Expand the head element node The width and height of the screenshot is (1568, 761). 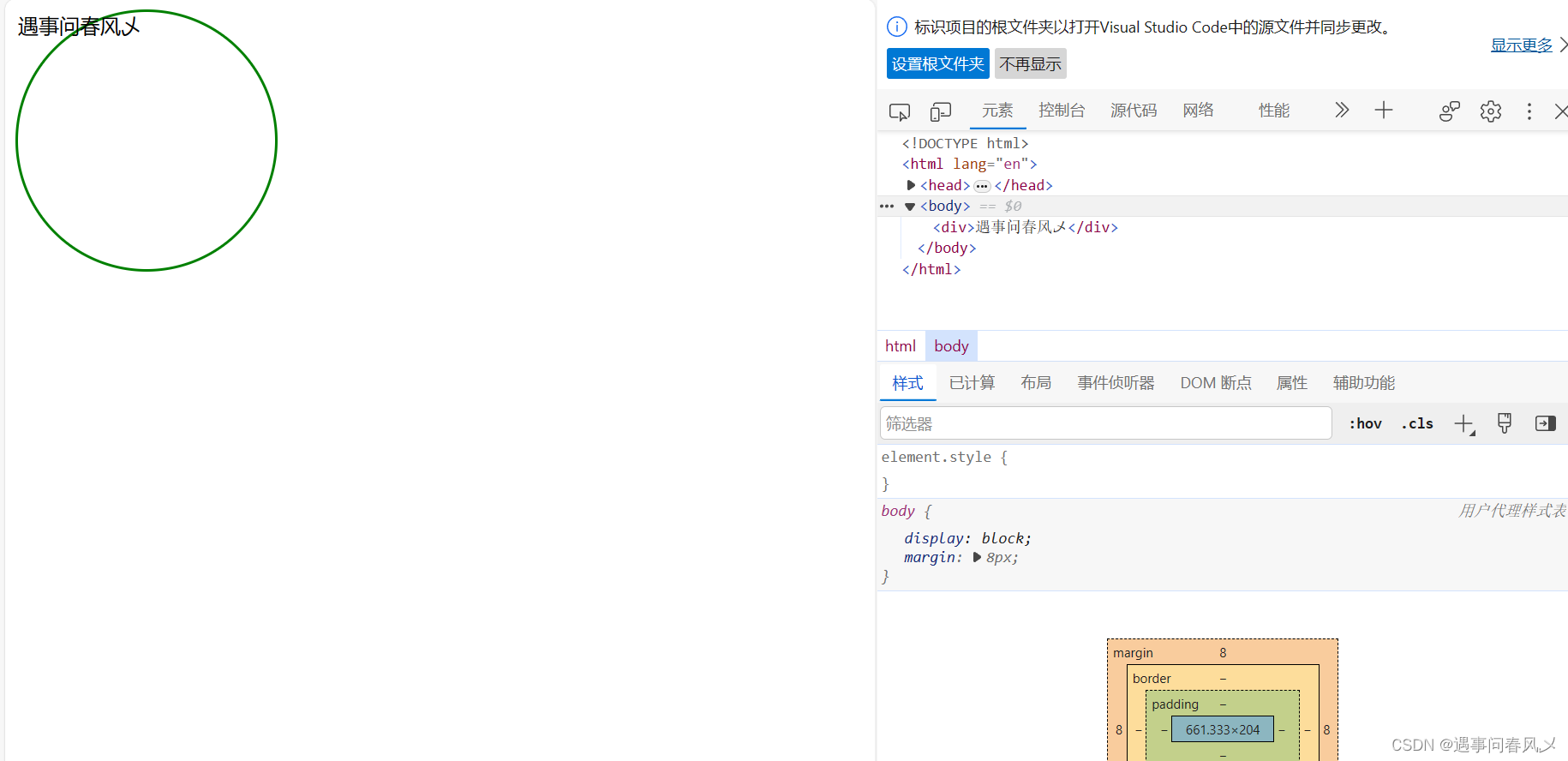(x=911, y=185)
